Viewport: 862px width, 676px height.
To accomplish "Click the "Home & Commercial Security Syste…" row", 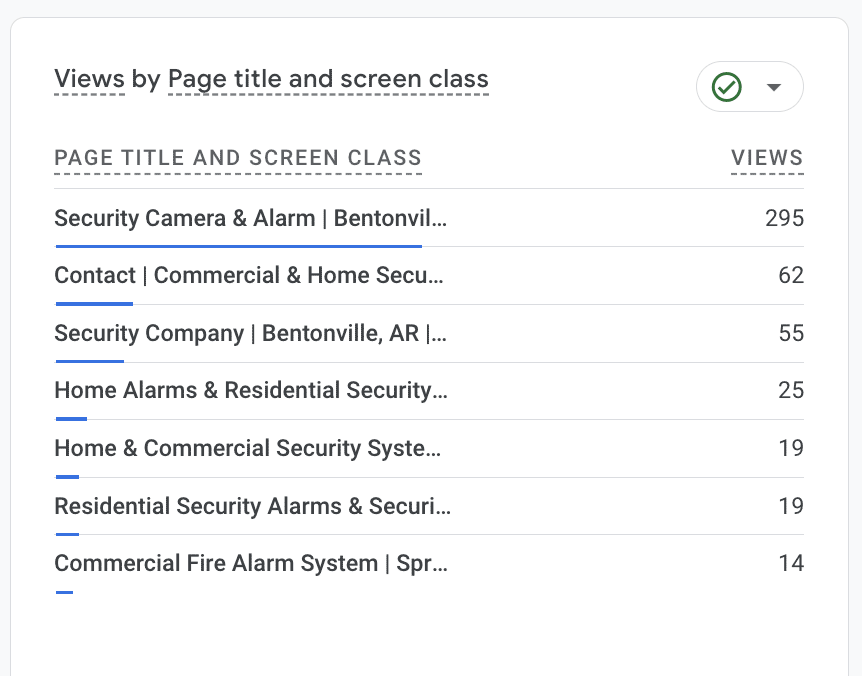I will point(247,448).
